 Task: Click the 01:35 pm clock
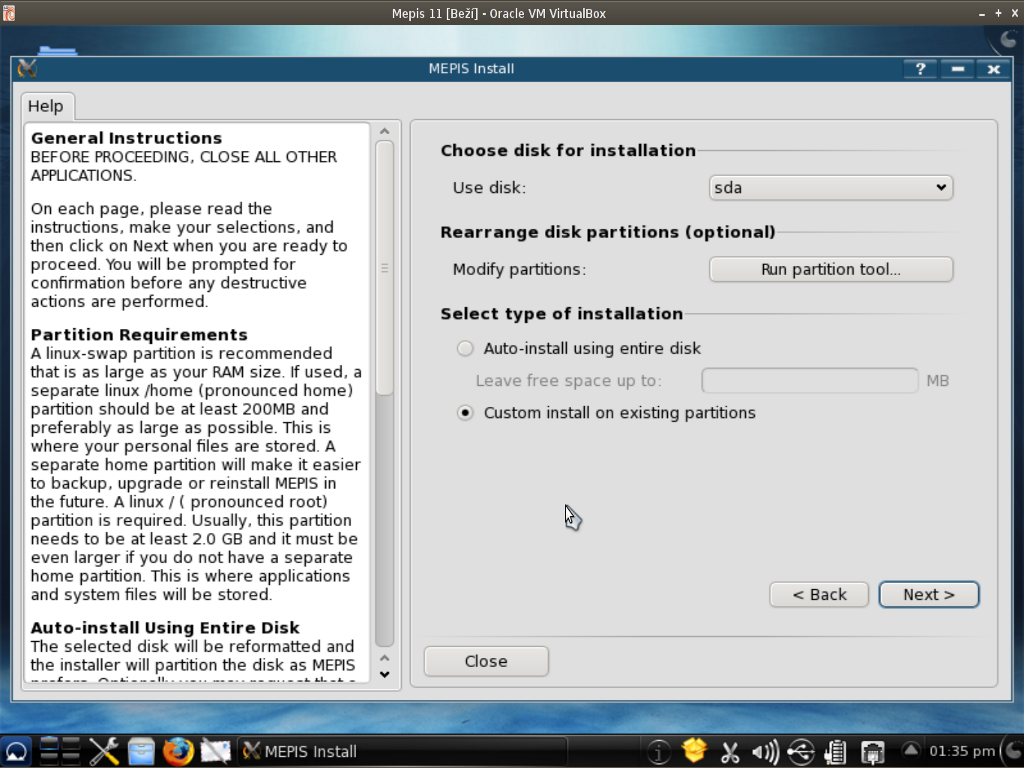[961, 752]
